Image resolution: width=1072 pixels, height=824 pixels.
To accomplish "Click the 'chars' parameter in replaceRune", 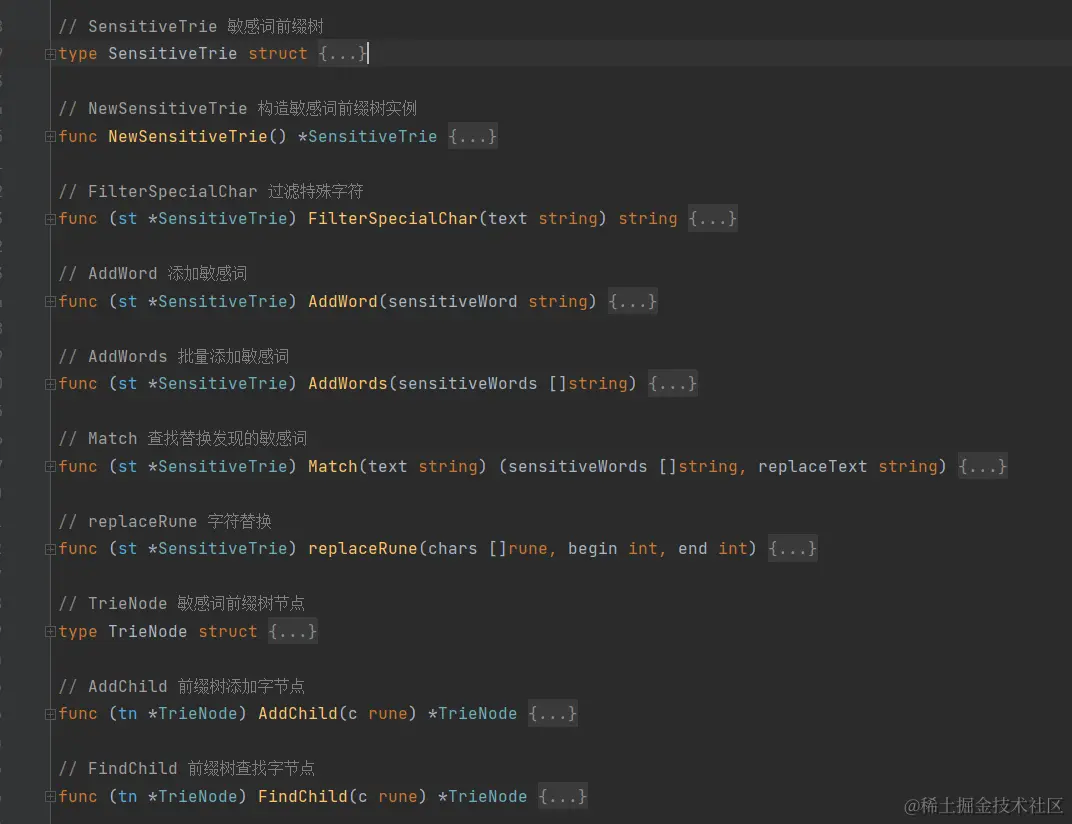I will point(453,548).
